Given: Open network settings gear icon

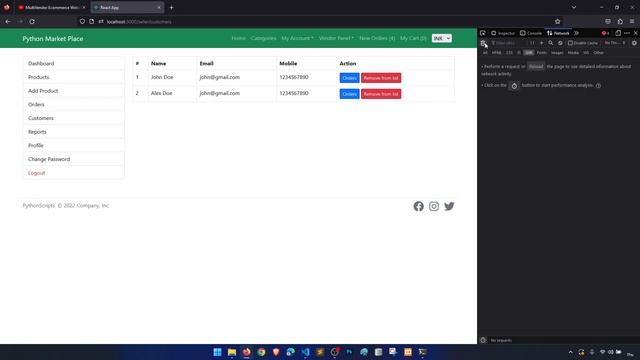Looking at the screenshot, I should click(634, 43).
